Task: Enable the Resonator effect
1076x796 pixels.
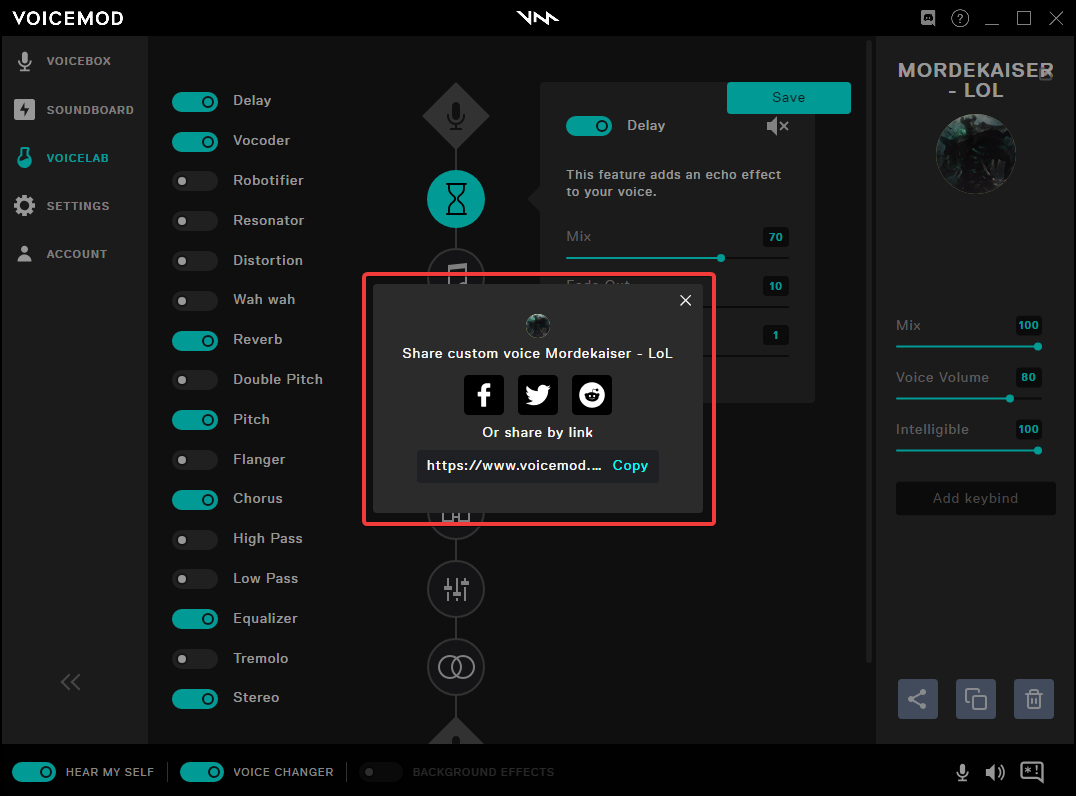Action: pos(195,221)
